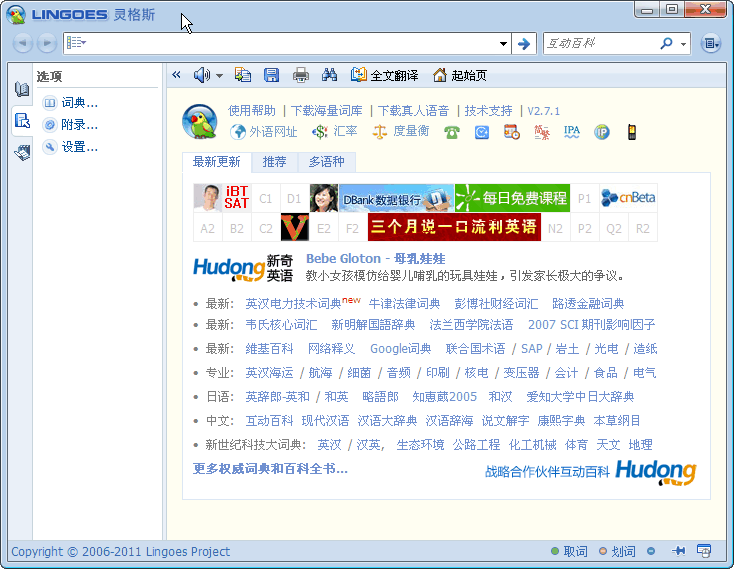Toggle 取词 word capture in status bar
This screenshot has width=734, height=569.
click(x=569, y=551)
